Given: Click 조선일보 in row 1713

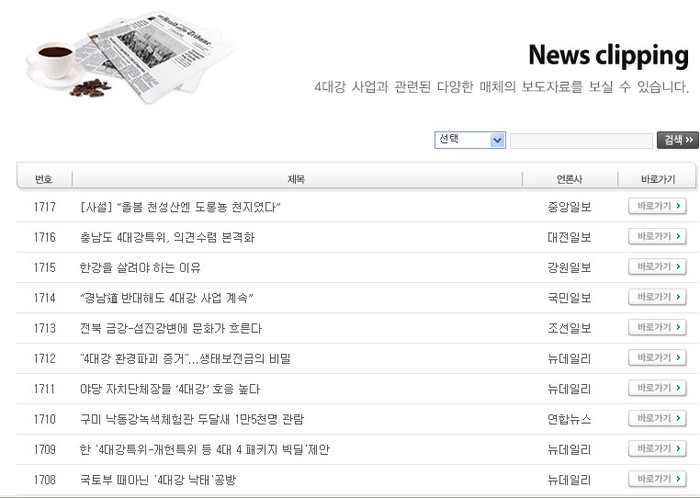Looking at the screenshot, I should (x=569, y=328).
